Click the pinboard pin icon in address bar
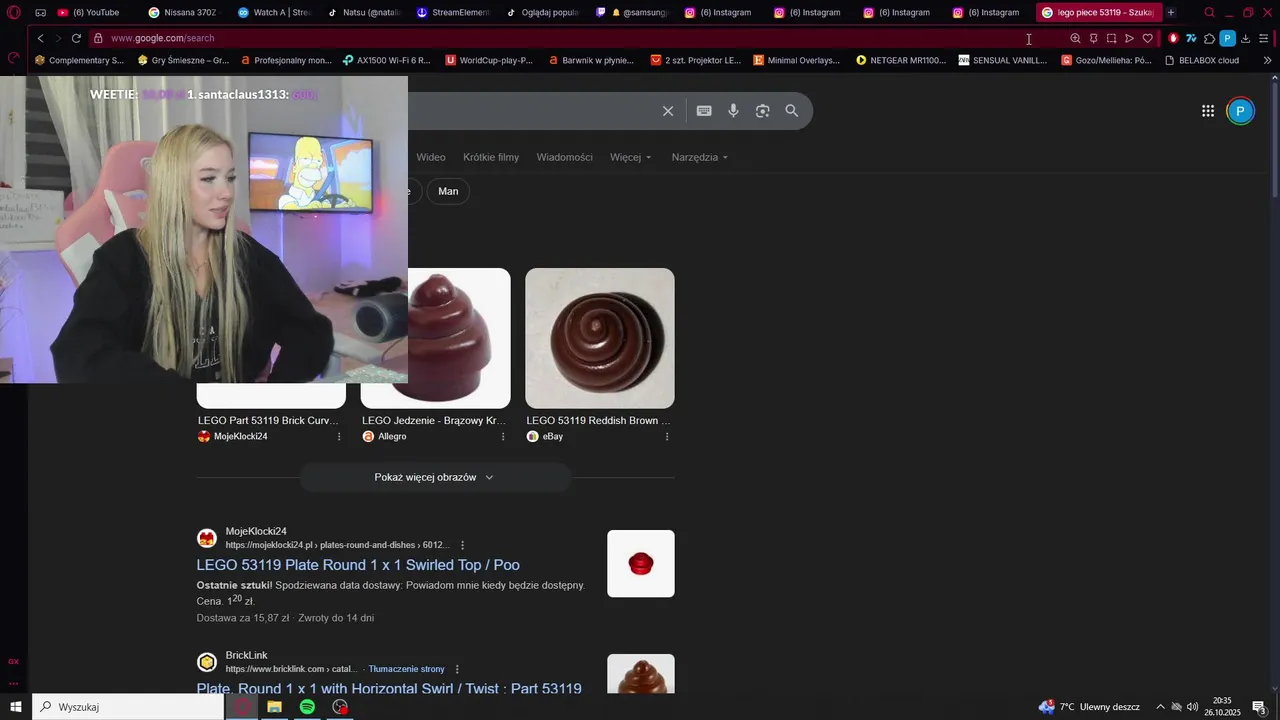The width and height of the screenshot is (1280, 720). point(1093,38)
